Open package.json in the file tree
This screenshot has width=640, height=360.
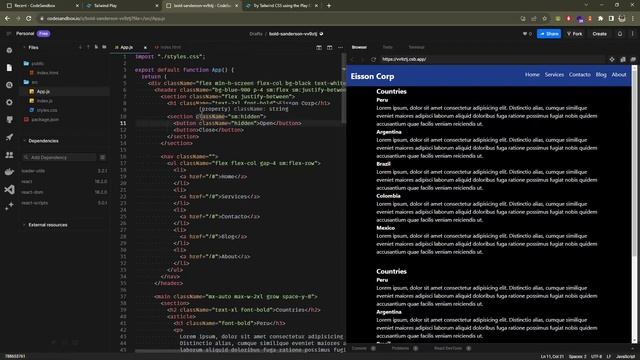click(45, 120)
